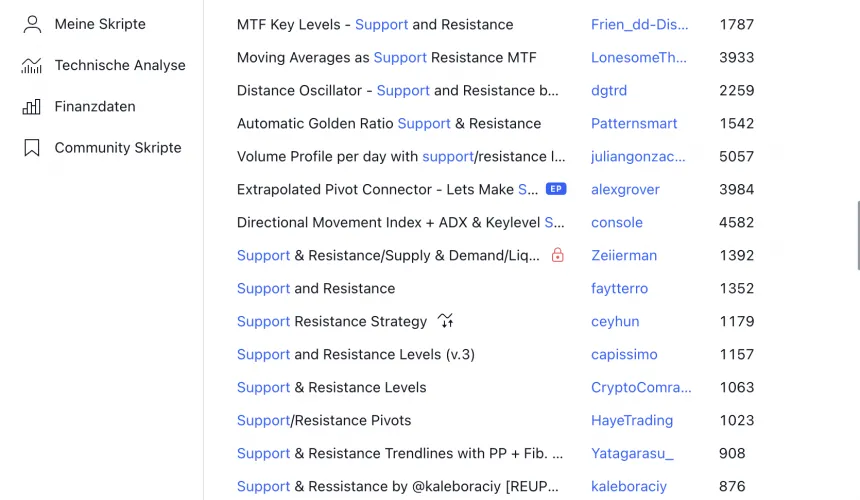
Task: Select Support and Resistance Levels (v.3)
Action: (x=356, y=354)
